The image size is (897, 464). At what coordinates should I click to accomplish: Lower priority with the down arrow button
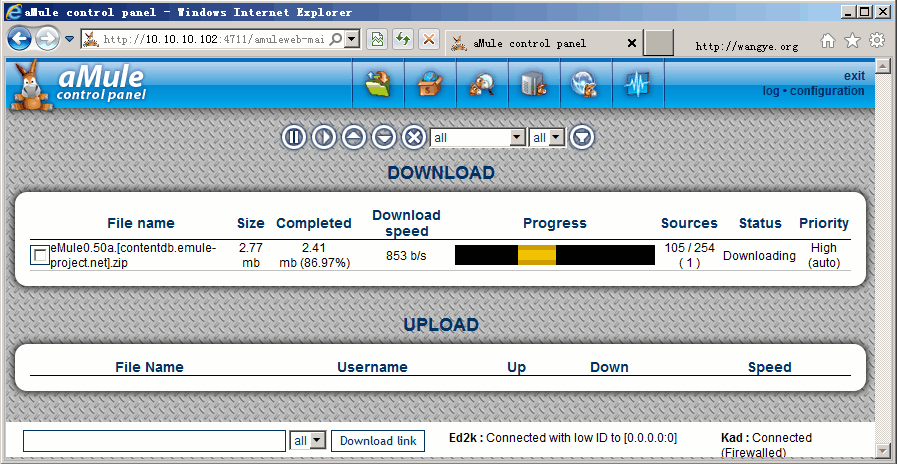(x=383, y=138)
